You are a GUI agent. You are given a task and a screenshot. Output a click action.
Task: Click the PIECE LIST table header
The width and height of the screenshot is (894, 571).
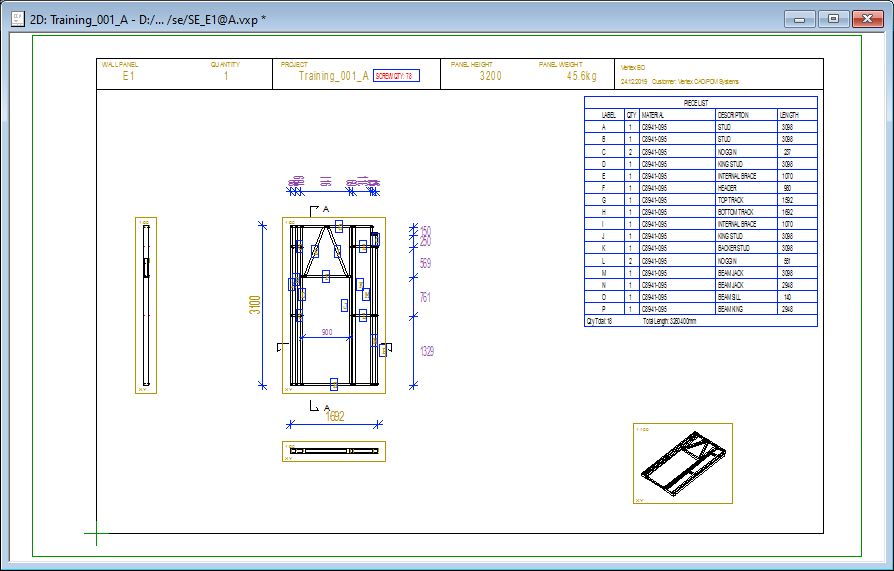(x=699, y=102)
